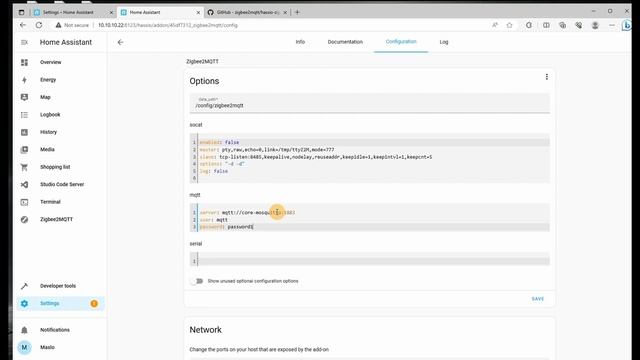Open the Map sidebar icon
The height and width of the screenshot is (360, 640).
(x=24, y=97)
